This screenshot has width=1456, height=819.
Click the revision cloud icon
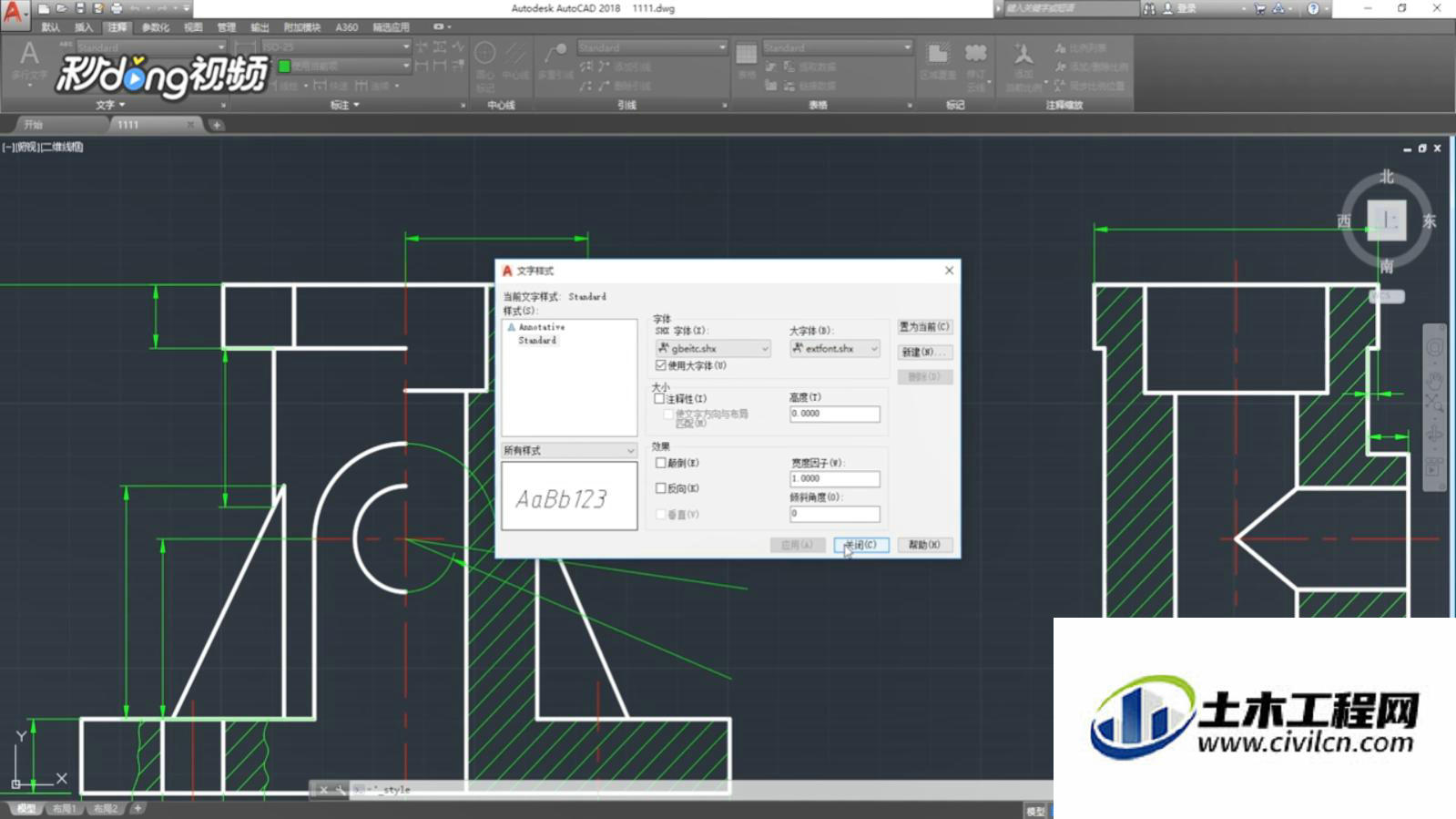[x=976, y=53]
